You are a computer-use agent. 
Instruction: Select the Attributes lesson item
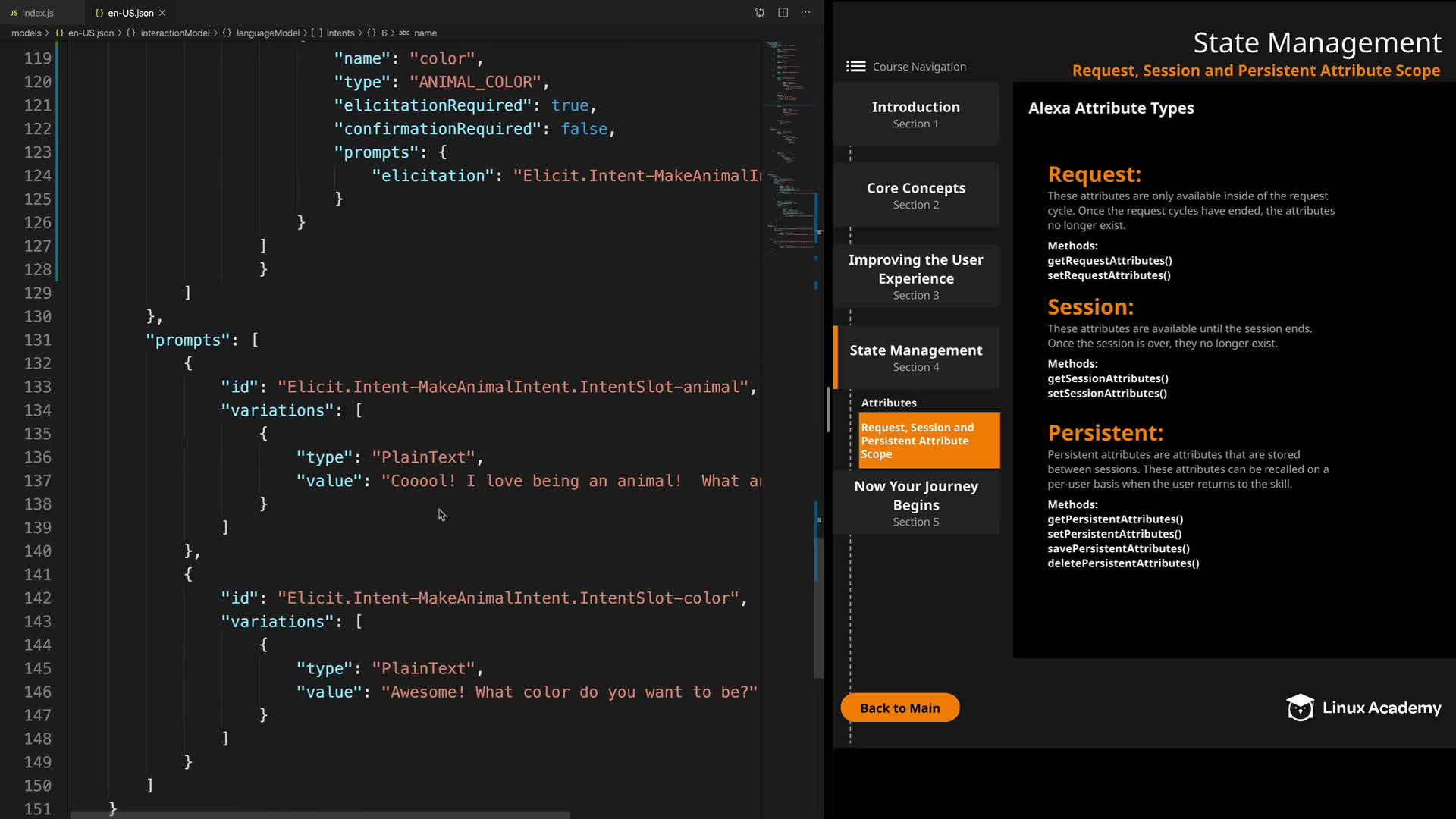click(889, 403)
